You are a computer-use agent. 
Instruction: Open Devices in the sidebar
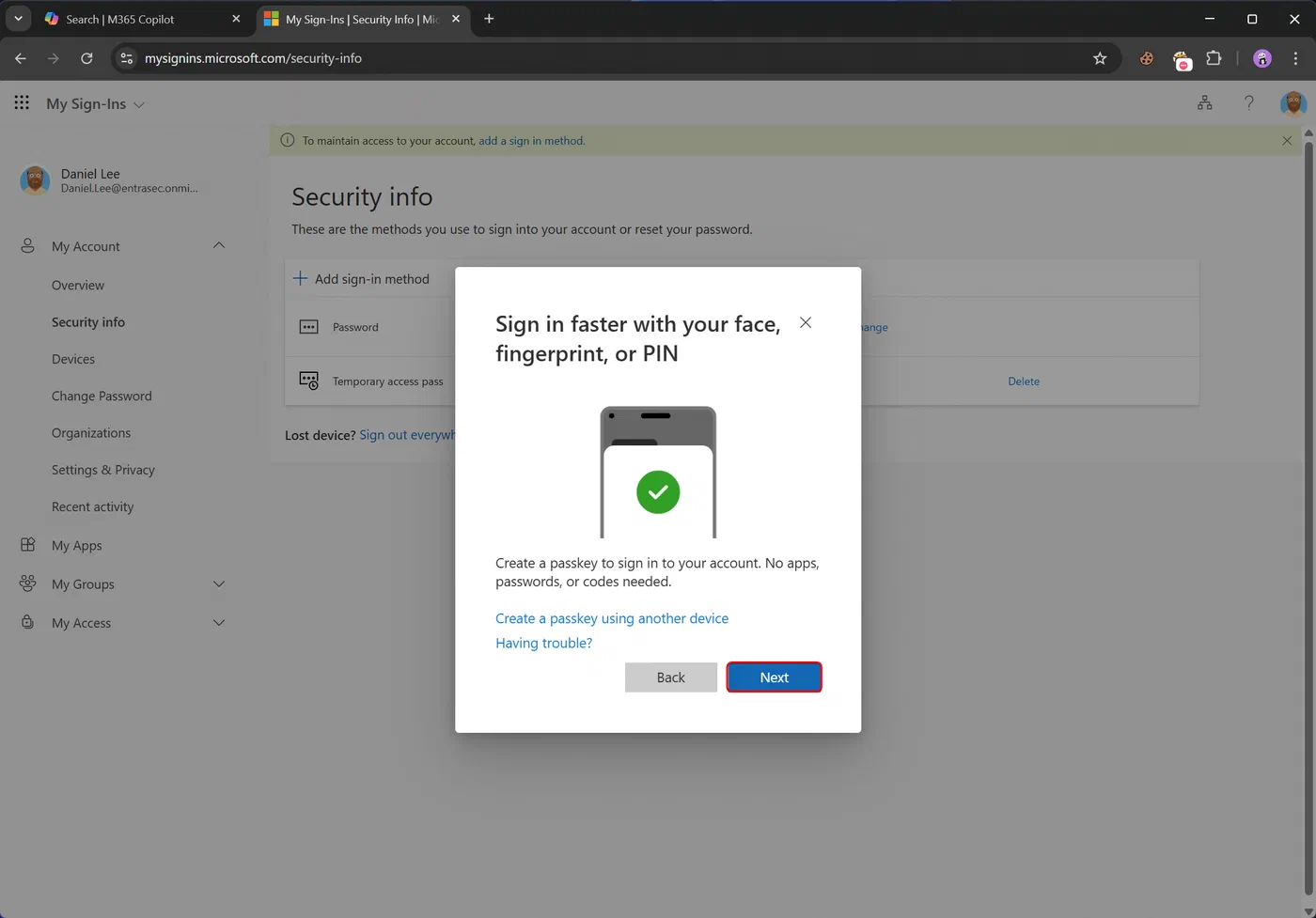click(x=73, y=359)
